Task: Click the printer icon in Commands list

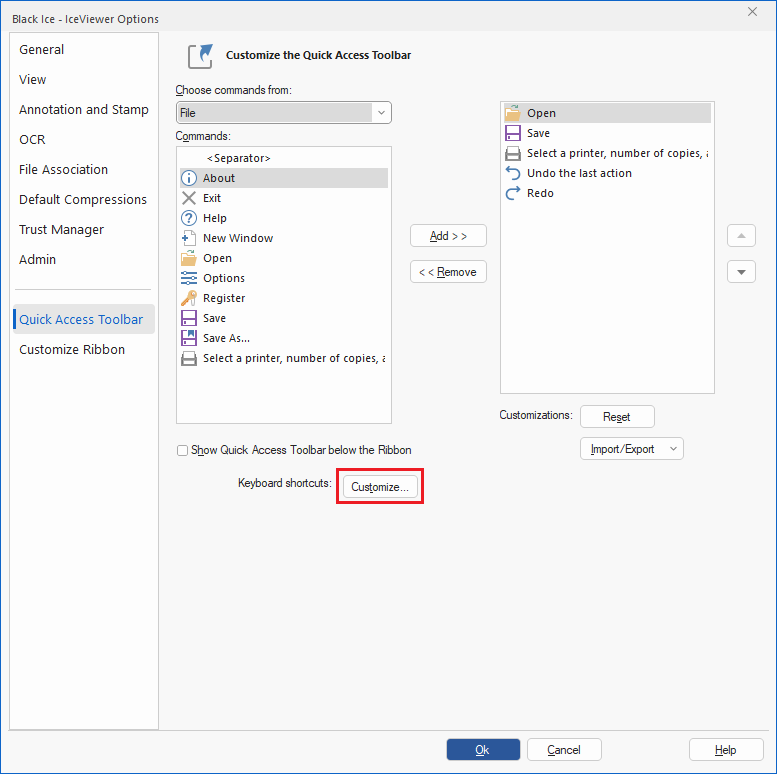Action: (x=189, y=358)
